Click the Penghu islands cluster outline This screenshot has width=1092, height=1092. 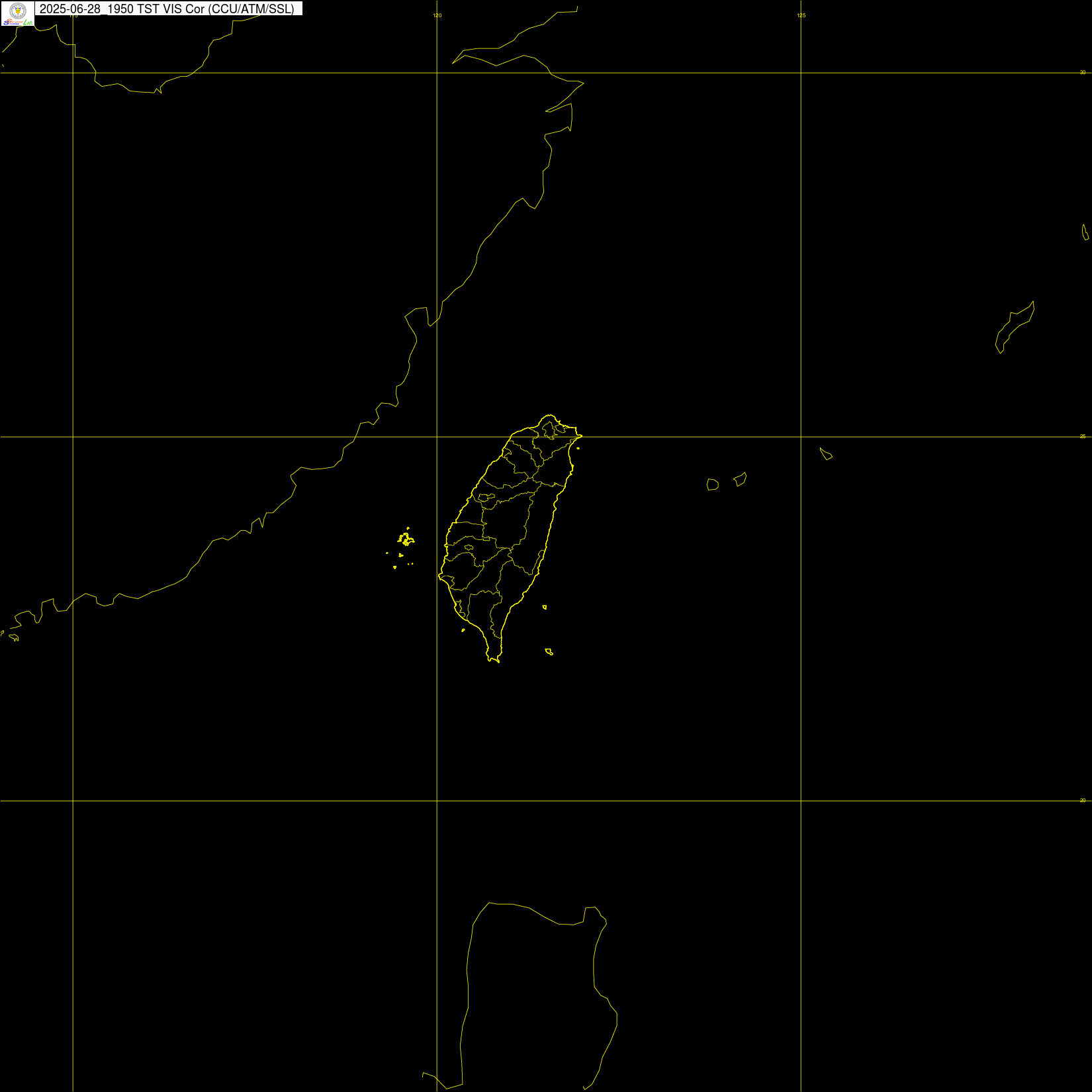406,539
